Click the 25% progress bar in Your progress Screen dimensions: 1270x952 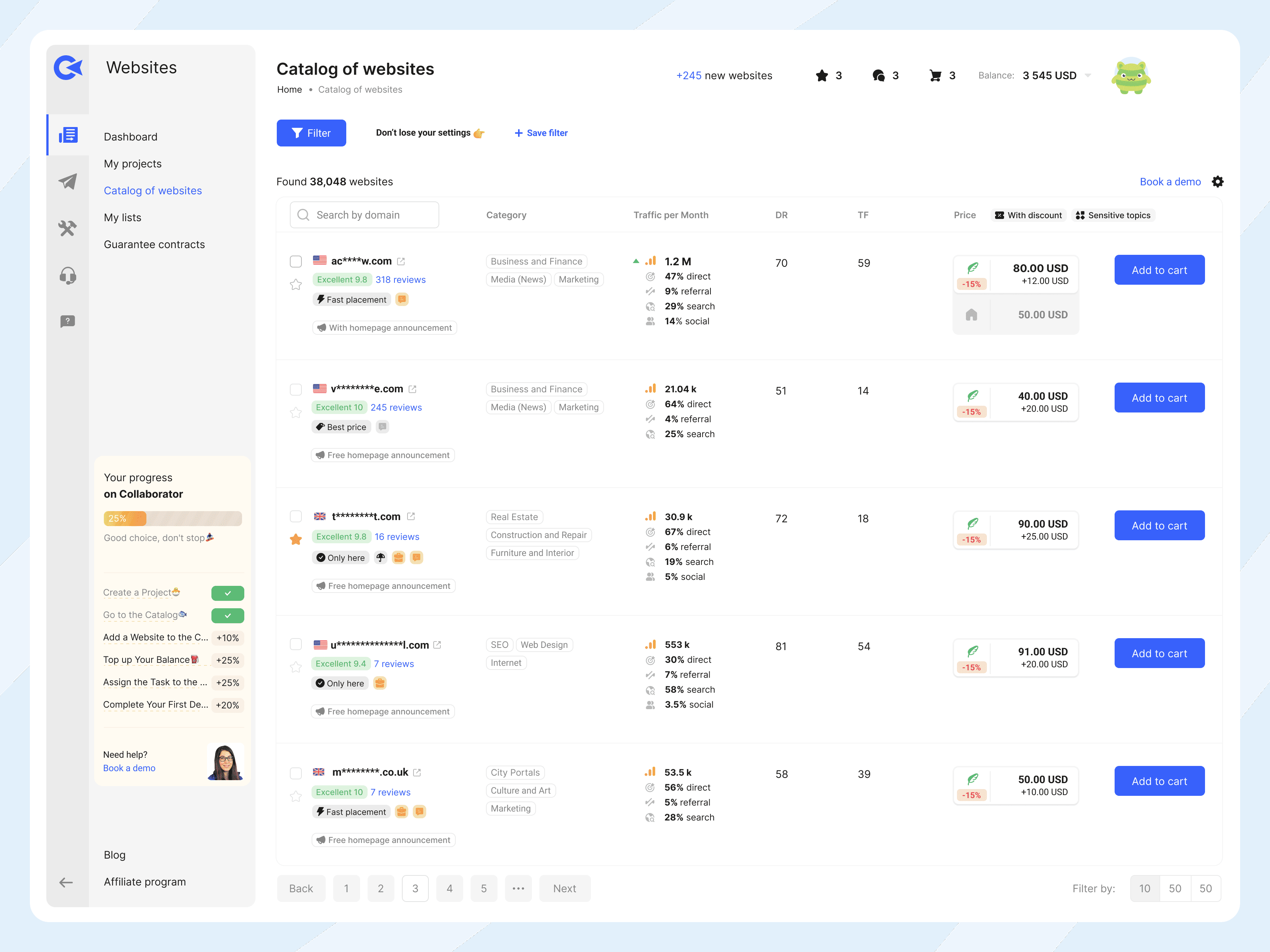pos(172,519)
